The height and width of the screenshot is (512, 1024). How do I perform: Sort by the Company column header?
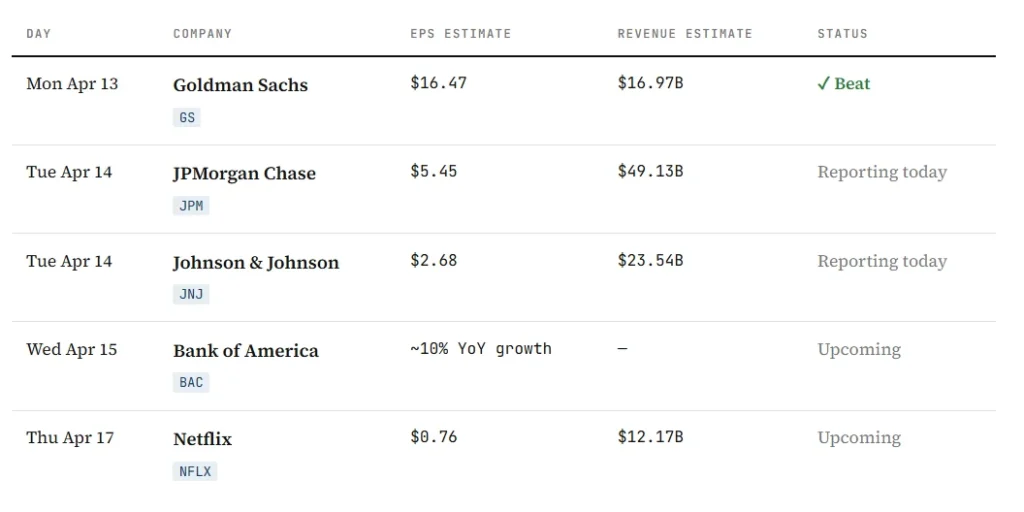[202, 34]
